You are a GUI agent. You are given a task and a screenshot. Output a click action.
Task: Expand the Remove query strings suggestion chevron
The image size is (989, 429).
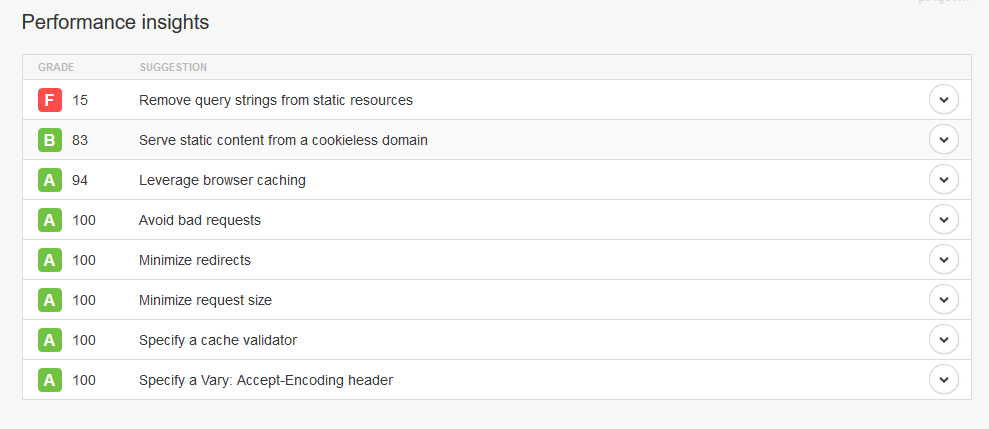pos(943,100)
